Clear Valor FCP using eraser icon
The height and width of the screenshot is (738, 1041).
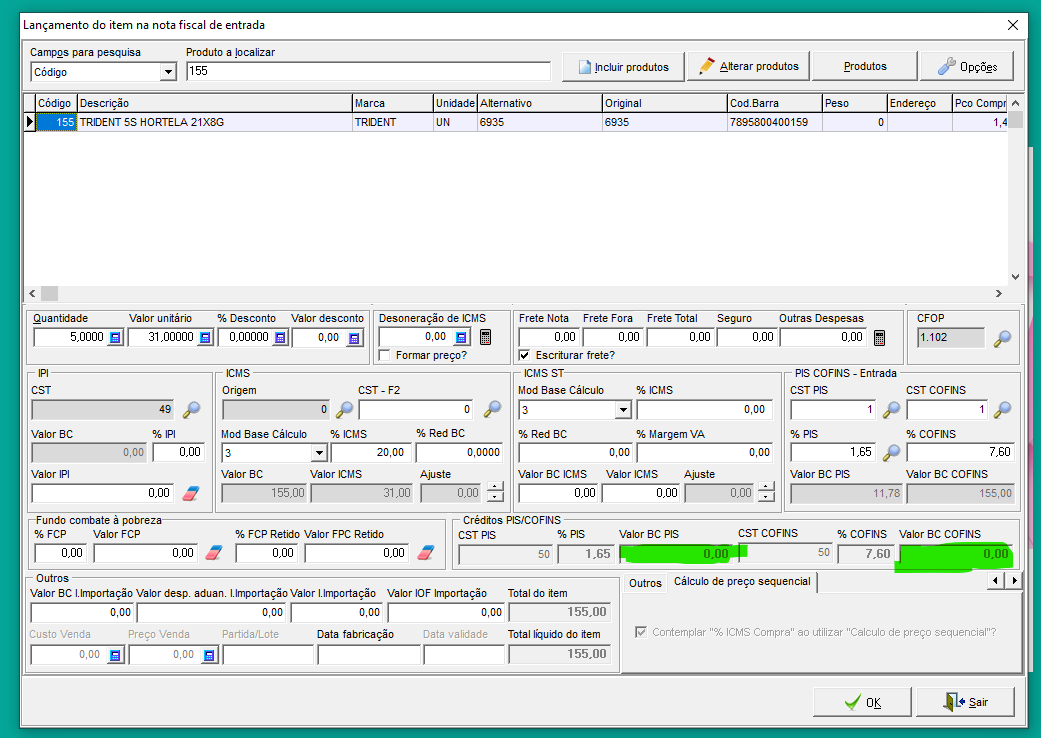click(213, 553)
